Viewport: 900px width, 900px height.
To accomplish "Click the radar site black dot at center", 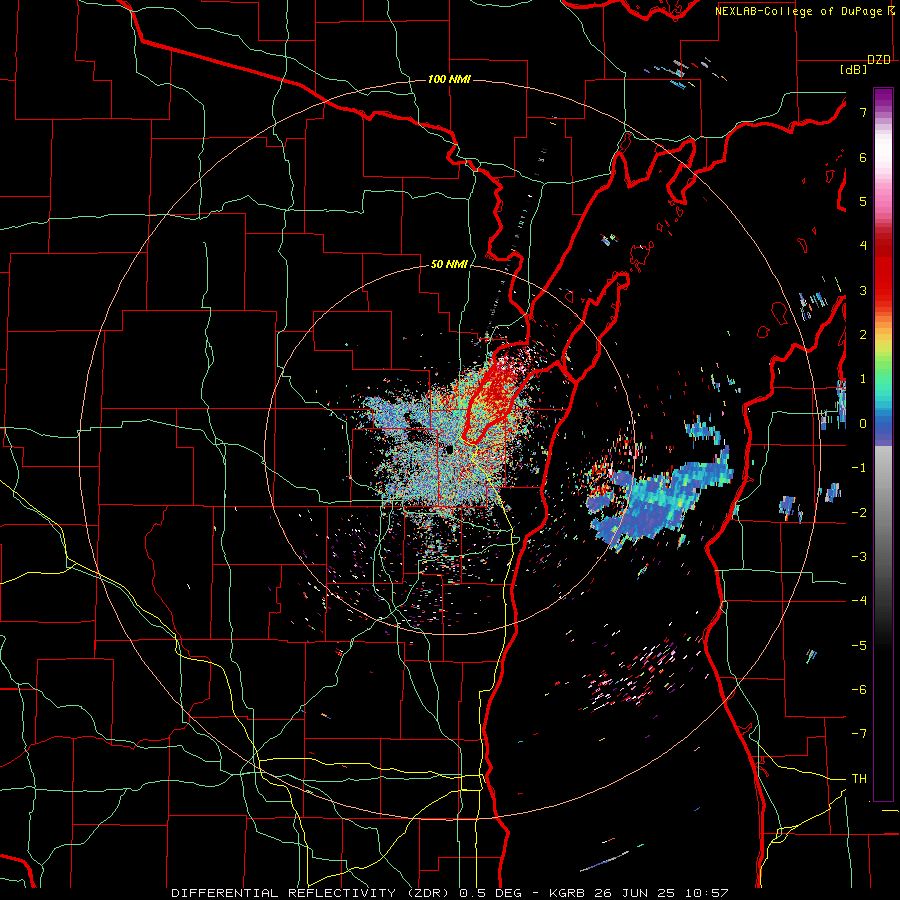I will point(449,448).
